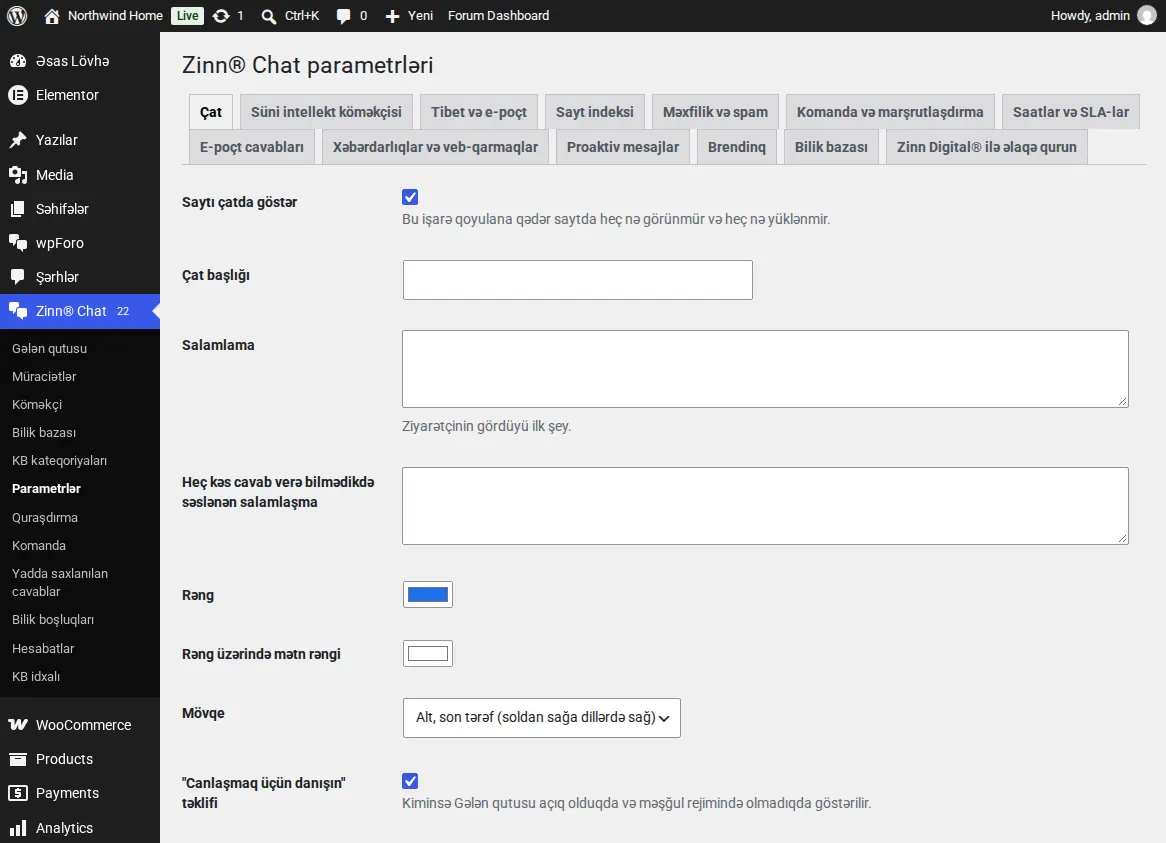Viewport: 1166px width, 843px height.
Task: Click the Forum Dashboard admin bar link
Action: 498,16
